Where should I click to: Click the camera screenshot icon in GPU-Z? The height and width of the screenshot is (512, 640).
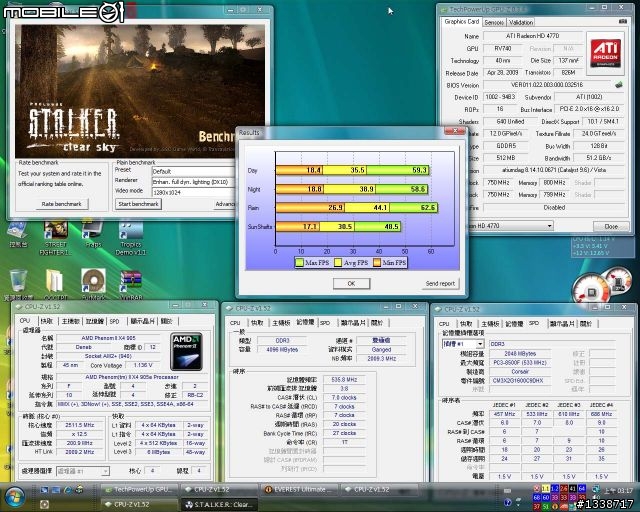coord(622,21)
